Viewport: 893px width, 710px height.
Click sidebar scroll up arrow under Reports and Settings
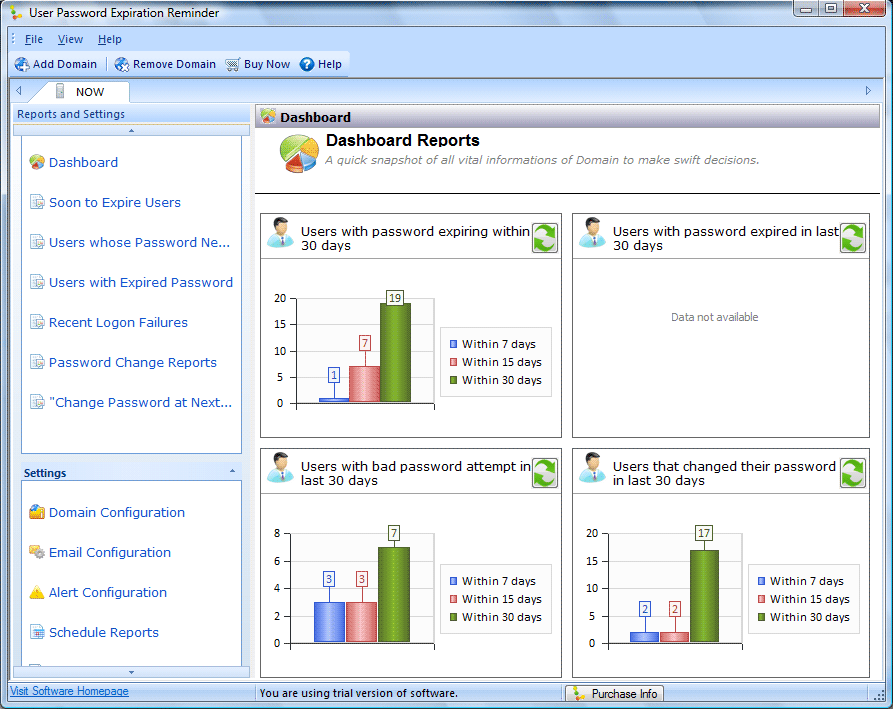pos(132,130)
